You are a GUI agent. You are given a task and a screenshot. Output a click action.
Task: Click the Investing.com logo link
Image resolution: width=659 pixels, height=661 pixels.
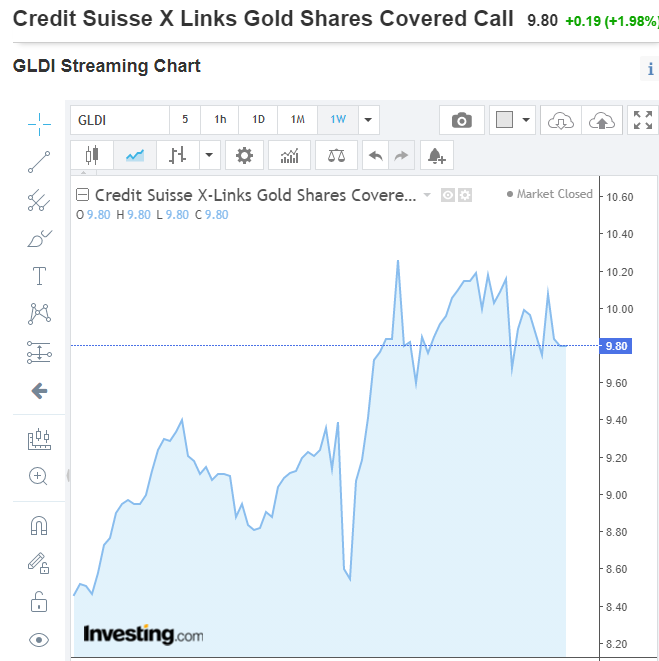(143, 634)
